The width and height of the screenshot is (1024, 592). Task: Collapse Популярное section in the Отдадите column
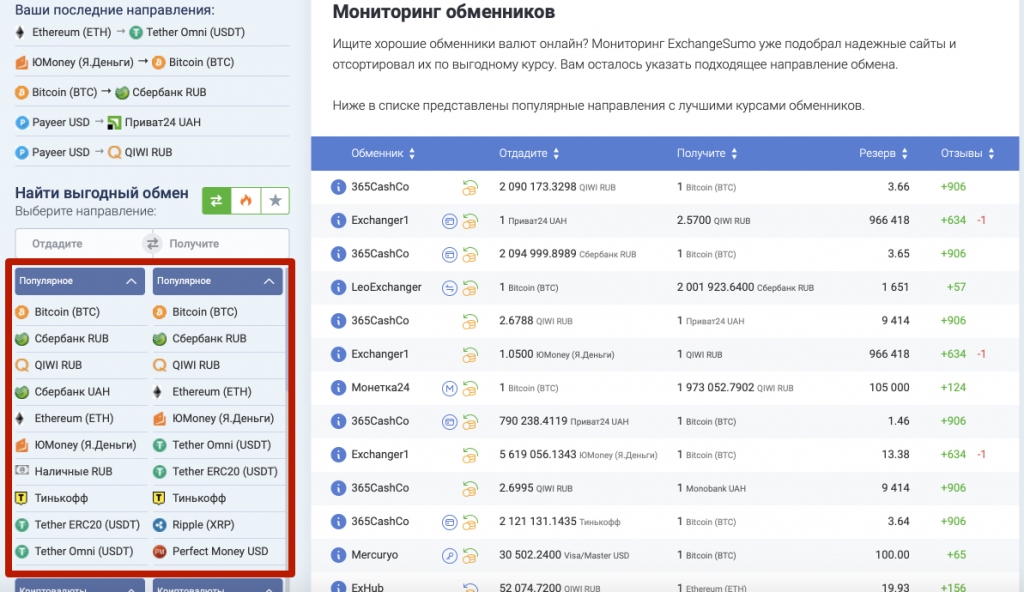[80, 281]
